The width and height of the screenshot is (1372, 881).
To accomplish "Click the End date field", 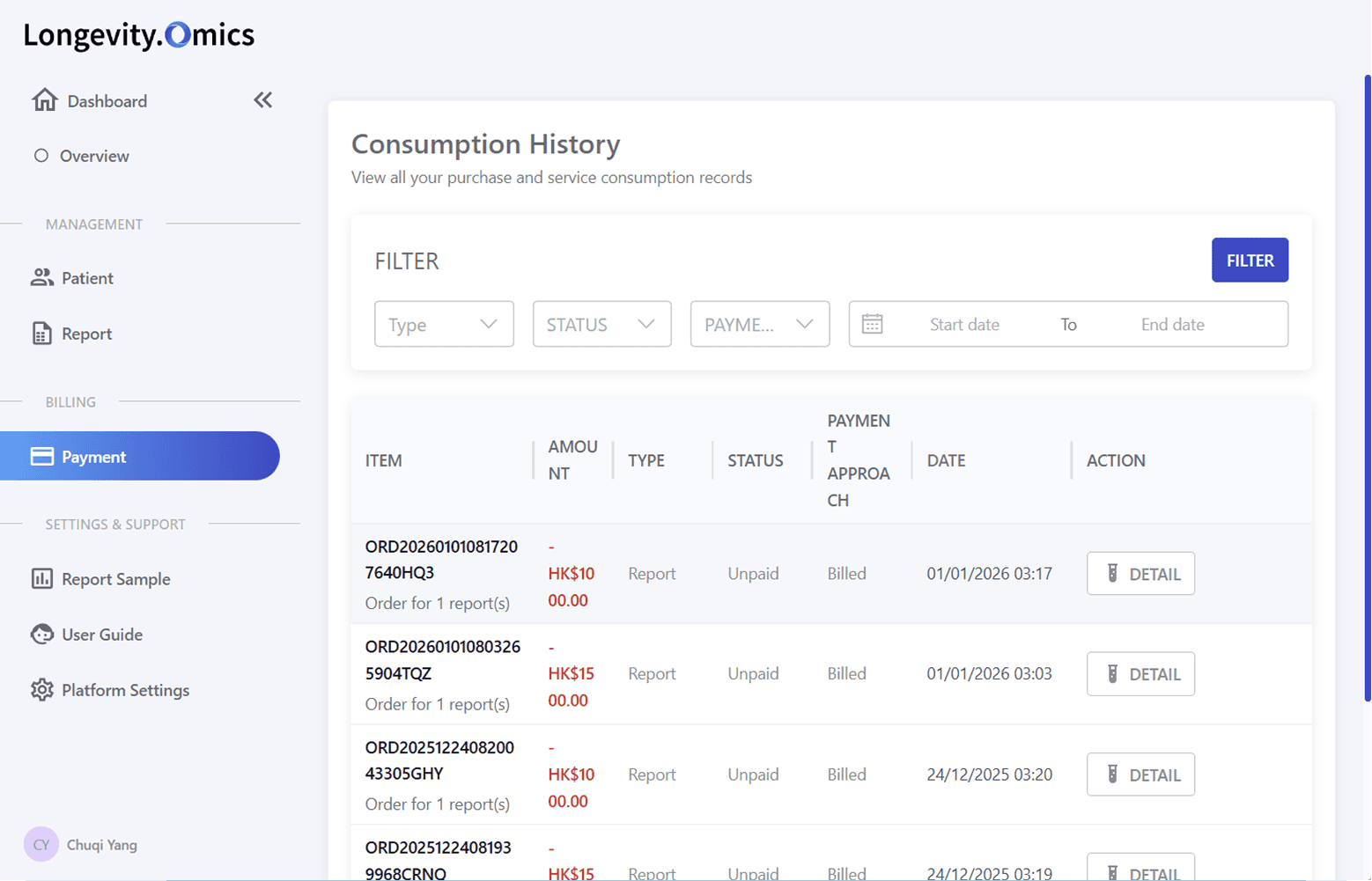I will click(1172, 324).
